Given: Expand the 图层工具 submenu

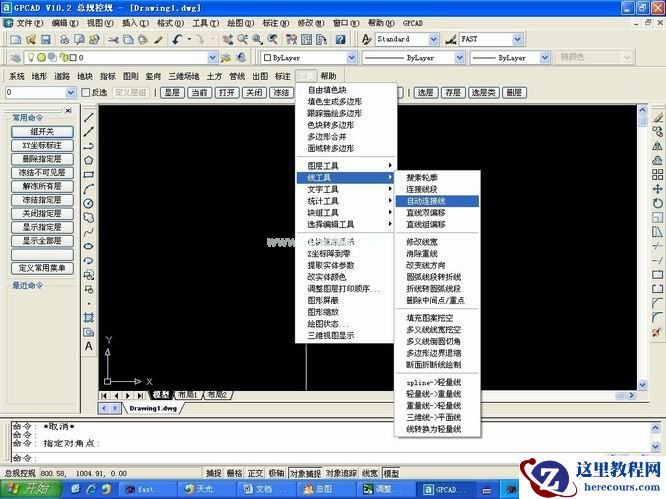Looking at the screenshot, I should pos(346,166).
